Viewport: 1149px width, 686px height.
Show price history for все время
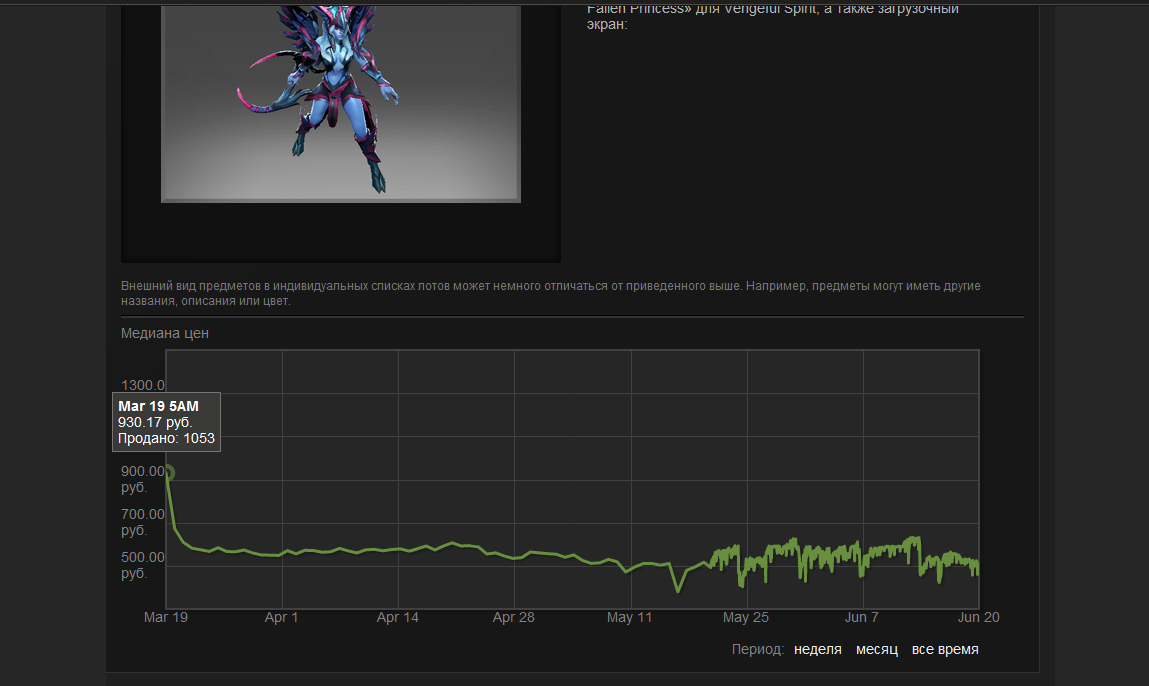(945, 649)
